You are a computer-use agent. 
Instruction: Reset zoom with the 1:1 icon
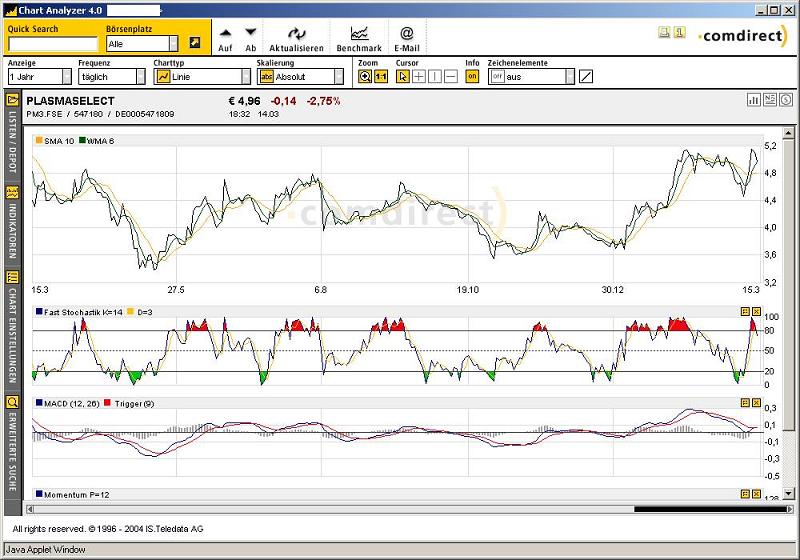(x=381, y=76)
